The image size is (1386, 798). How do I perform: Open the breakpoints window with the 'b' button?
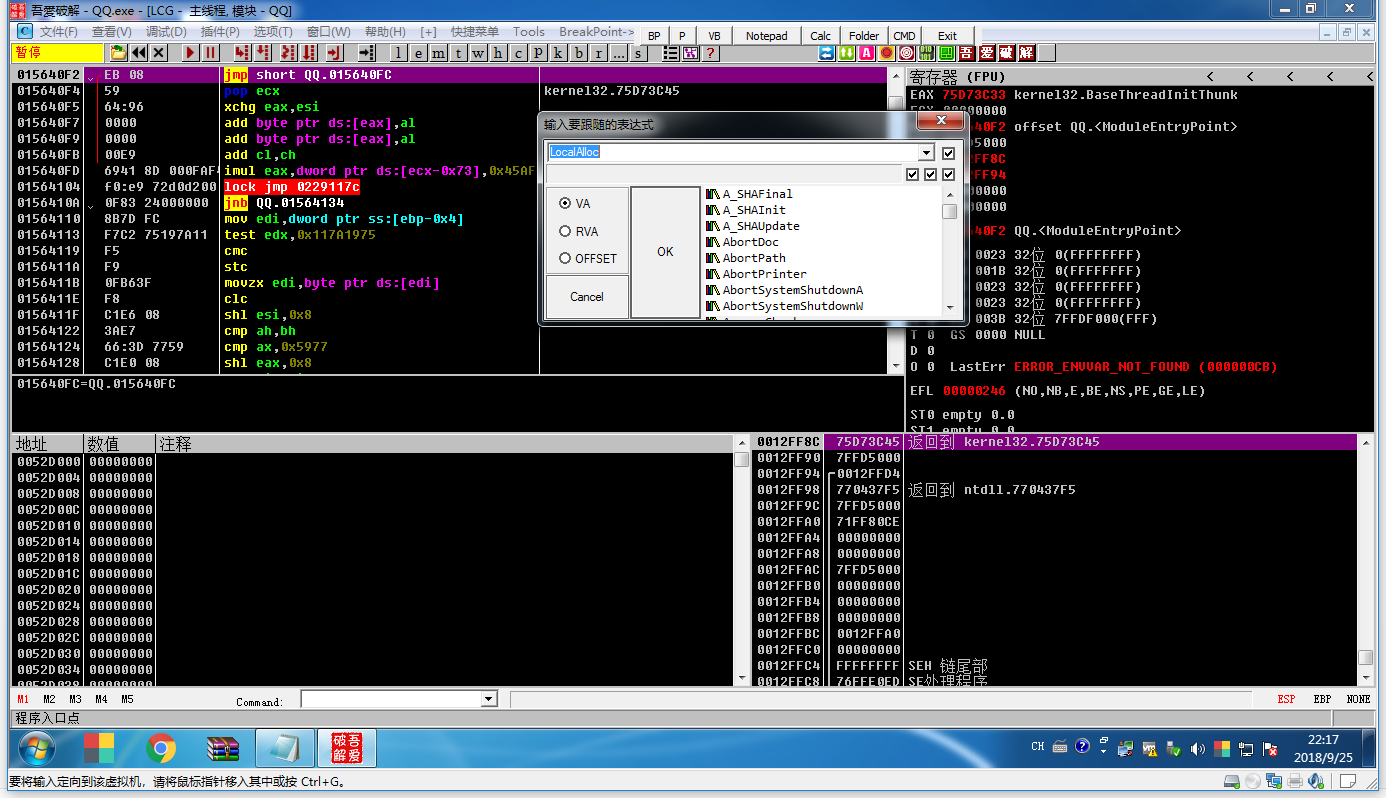578,53
